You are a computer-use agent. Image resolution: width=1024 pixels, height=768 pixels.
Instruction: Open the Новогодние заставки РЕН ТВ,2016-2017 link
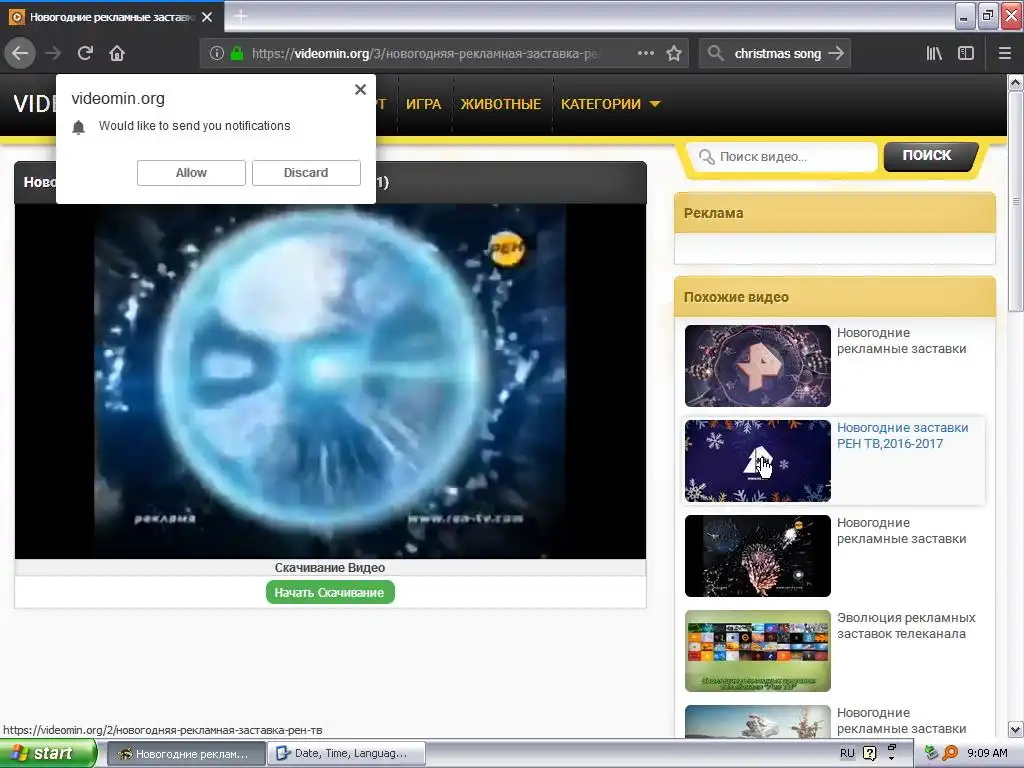(x=903, y=436)
